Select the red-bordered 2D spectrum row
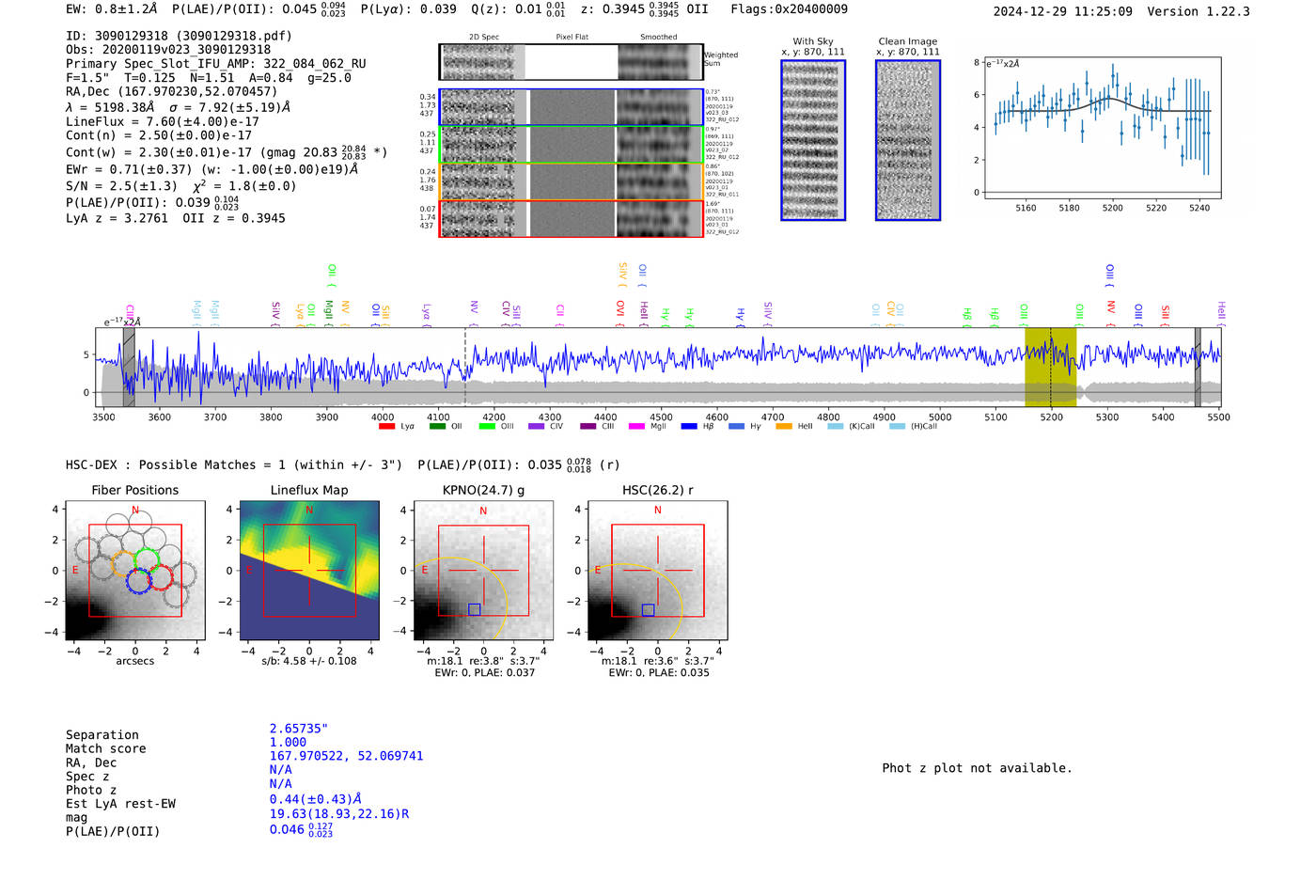Screen dimensions: 1316x896 coord(571,218)
